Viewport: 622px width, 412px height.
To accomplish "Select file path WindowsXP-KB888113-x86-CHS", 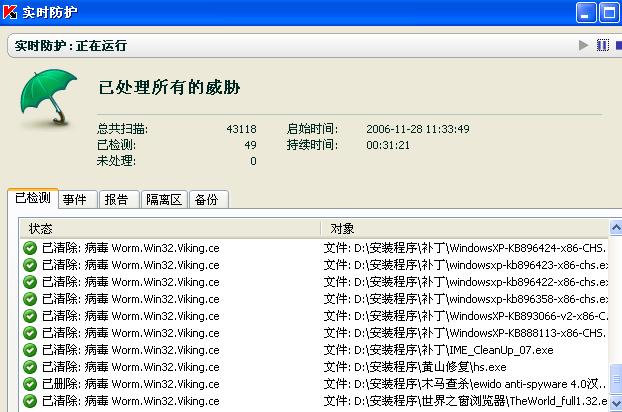I will click(x=465, y=333).
